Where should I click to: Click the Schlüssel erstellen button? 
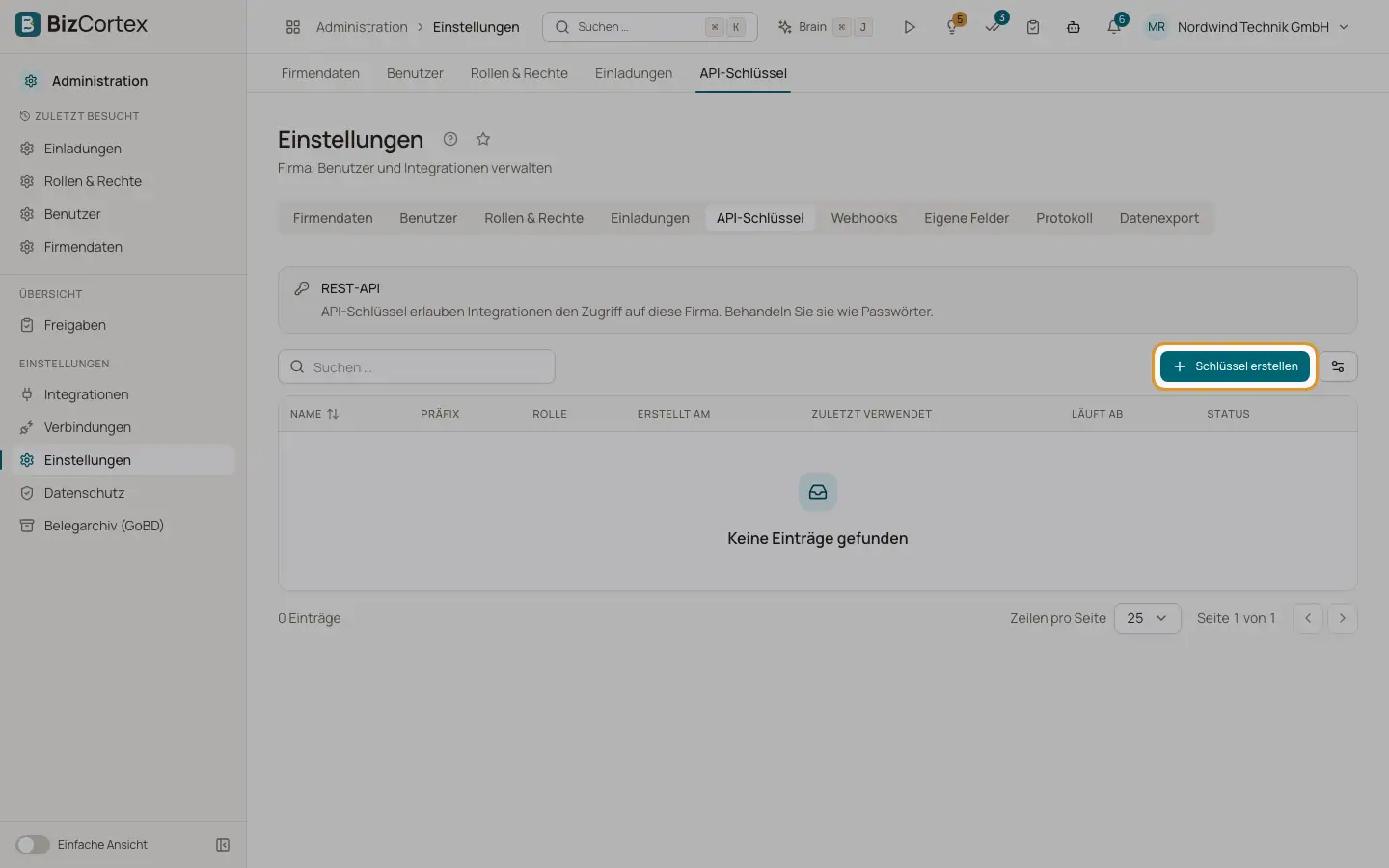[x=1235, y=366]
